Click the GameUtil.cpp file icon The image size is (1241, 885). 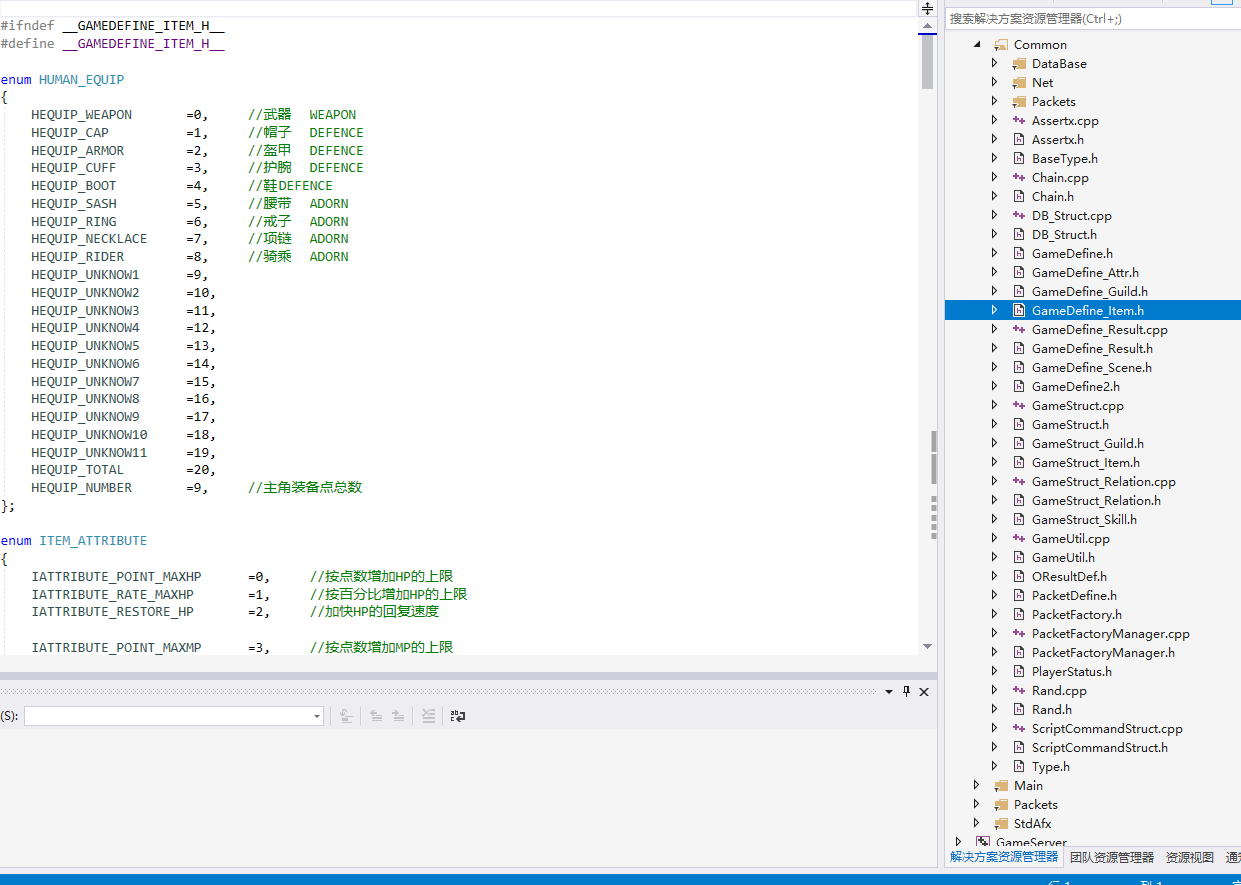tap(1019, 539)
